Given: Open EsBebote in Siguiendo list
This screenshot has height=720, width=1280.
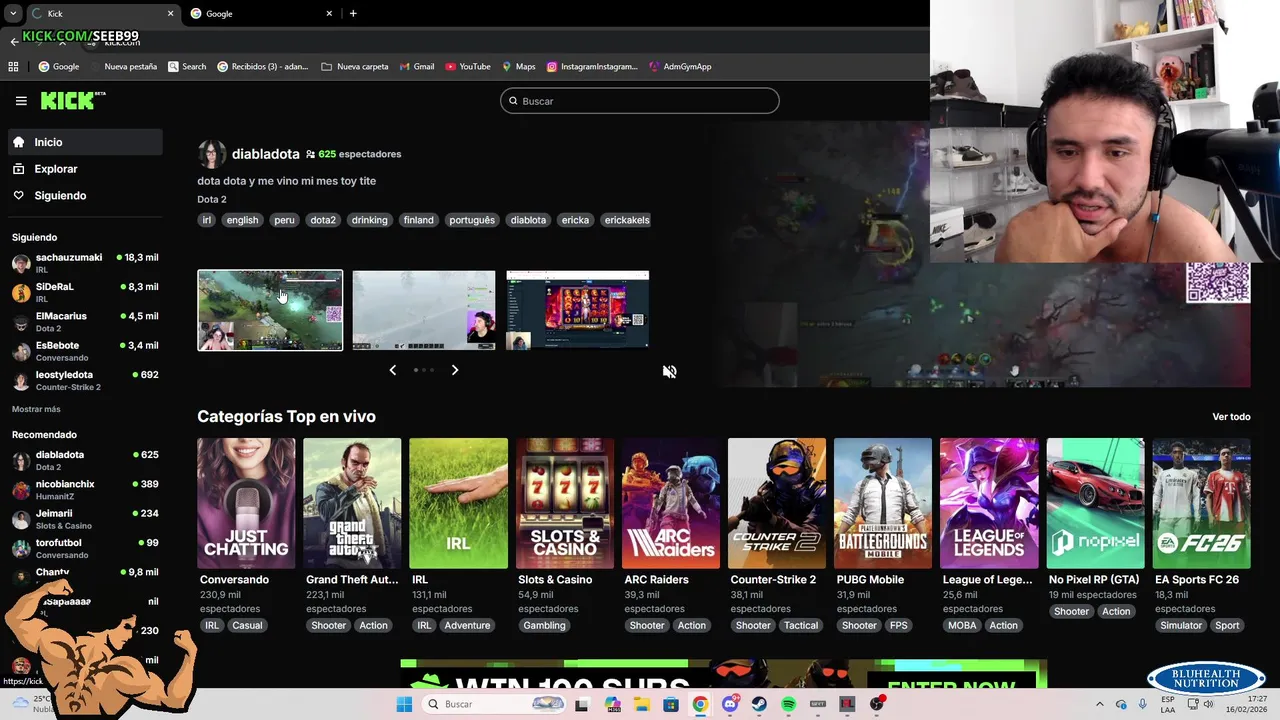Looking at the screenshot, I should (85, 351).
